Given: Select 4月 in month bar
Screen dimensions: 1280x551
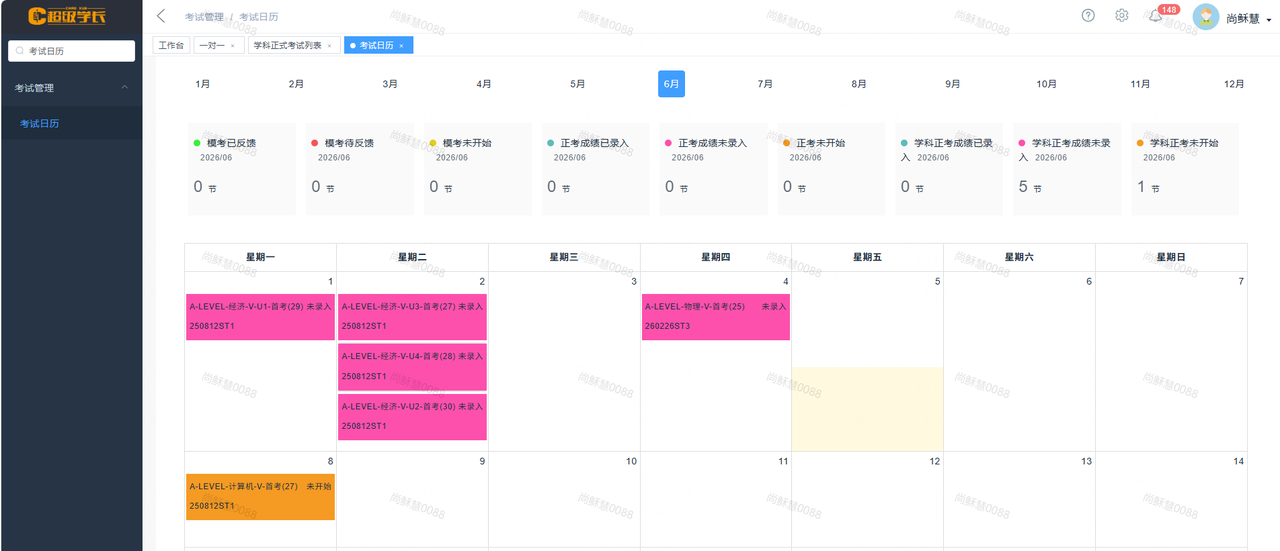Looking at the screenshot, I should (484, 84).
